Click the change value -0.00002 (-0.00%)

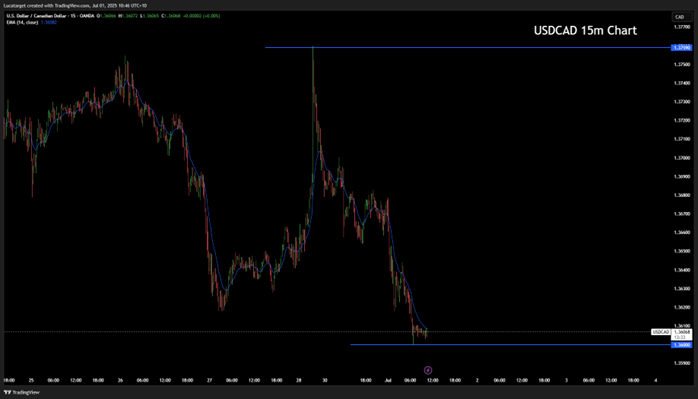[202, 16]
